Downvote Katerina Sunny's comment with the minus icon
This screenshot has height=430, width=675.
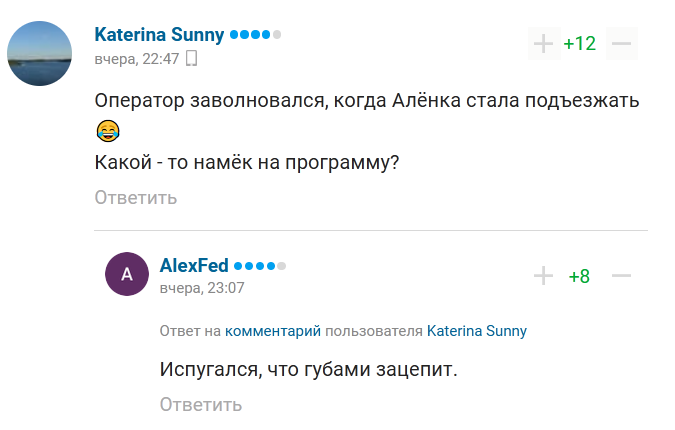(621, 44)
